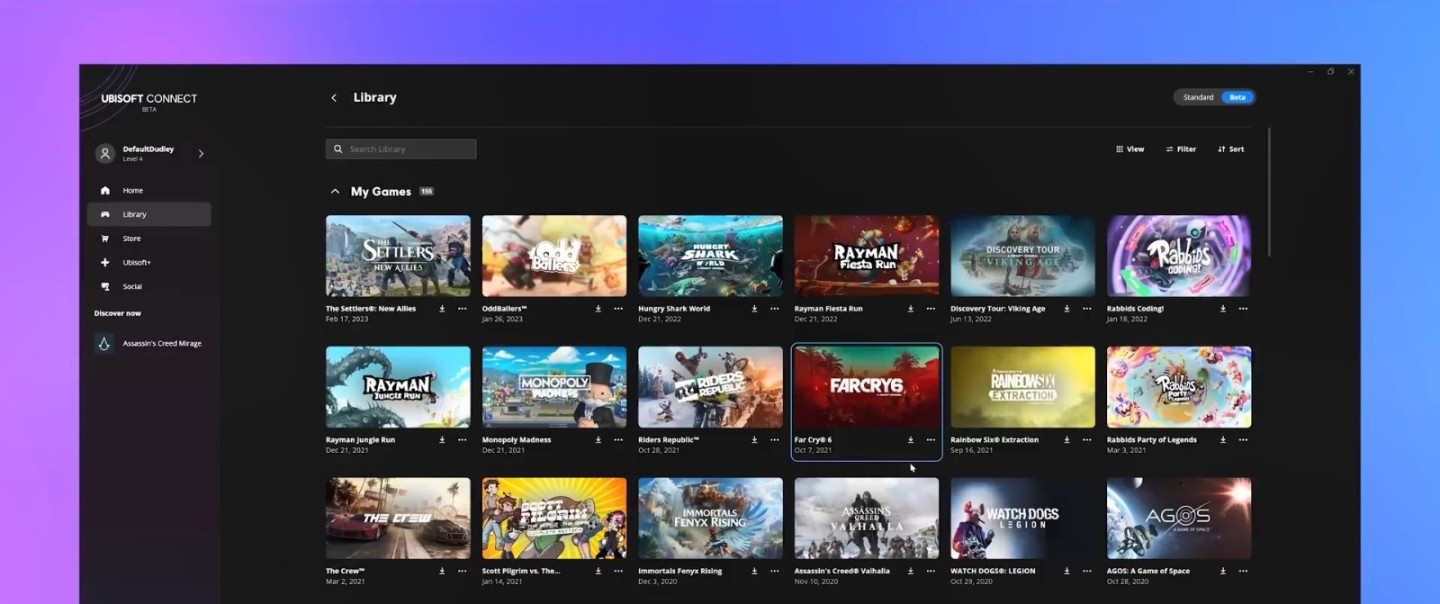Open more options for Discovery Tour: Viking Age
The image size is (1440, 604).
(x=1086, y=309)
